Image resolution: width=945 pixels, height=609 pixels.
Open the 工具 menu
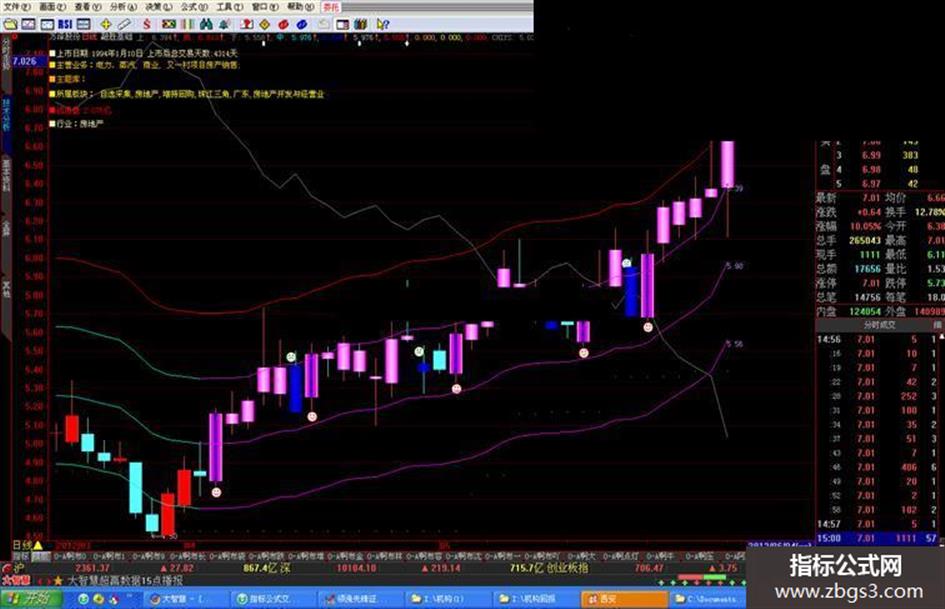(229, 7)
